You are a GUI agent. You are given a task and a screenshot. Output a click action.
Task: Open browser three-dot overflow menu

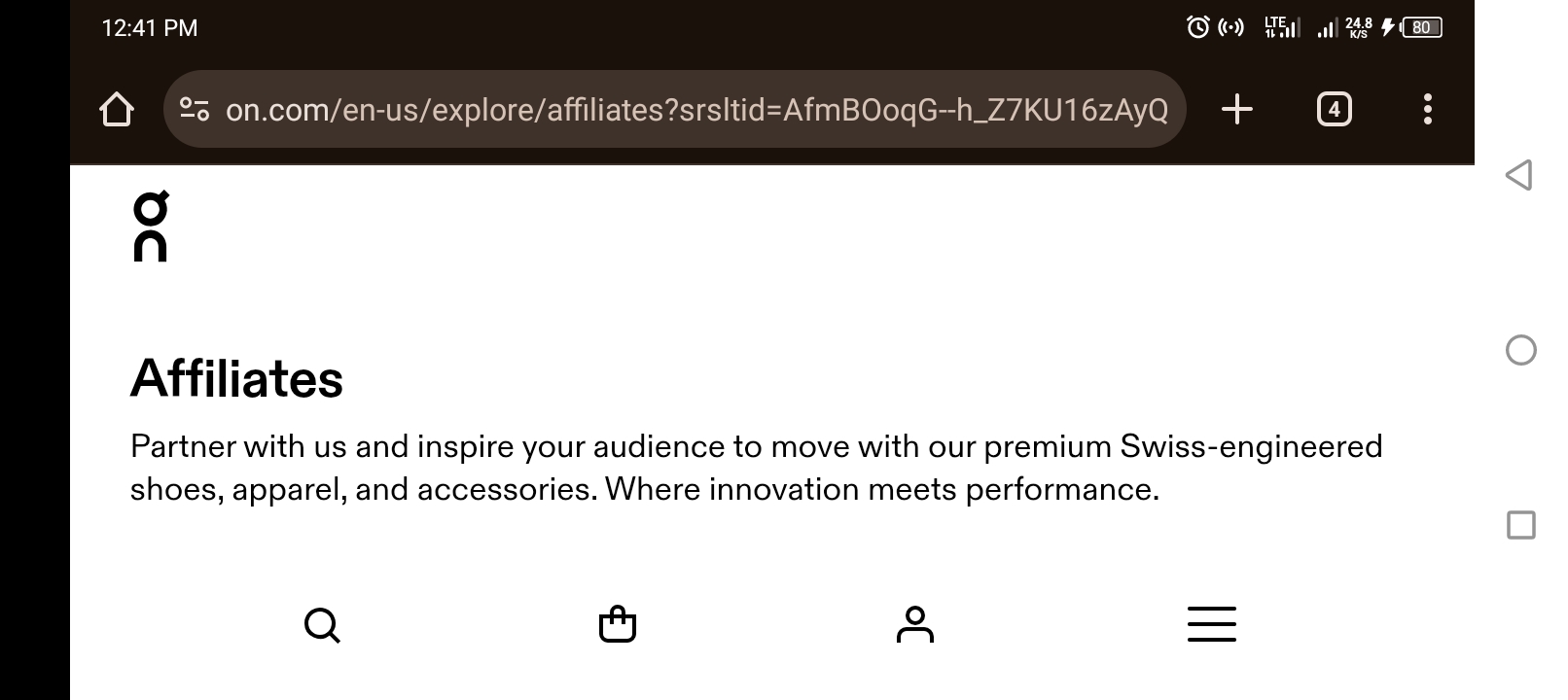pyautogui.click(x=1427, y=109)
